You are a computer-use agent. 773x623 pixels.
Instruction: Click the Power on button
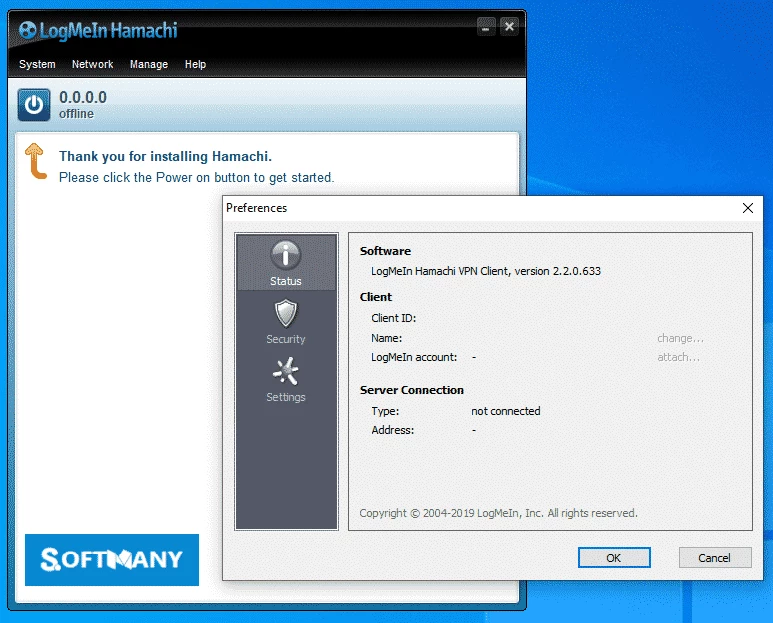tap(35, 104)
